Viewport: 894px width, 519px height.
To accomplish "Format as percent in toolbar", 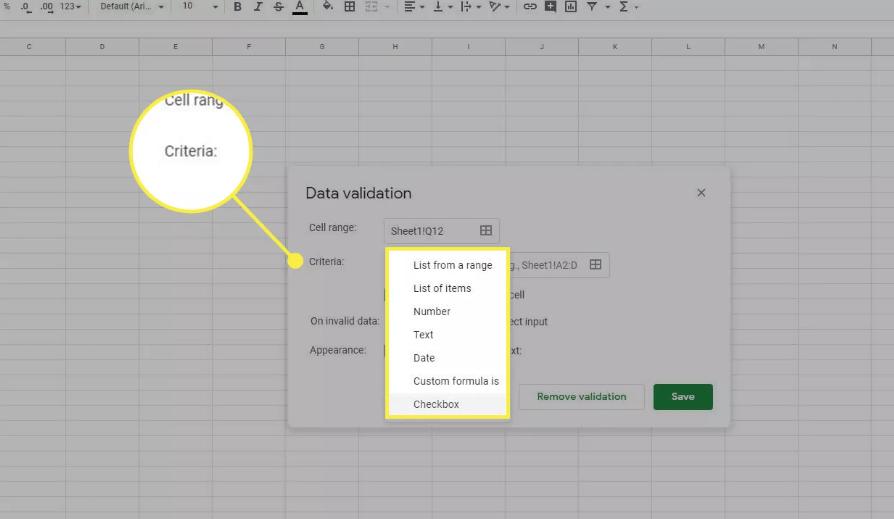I will pos(7,7).
